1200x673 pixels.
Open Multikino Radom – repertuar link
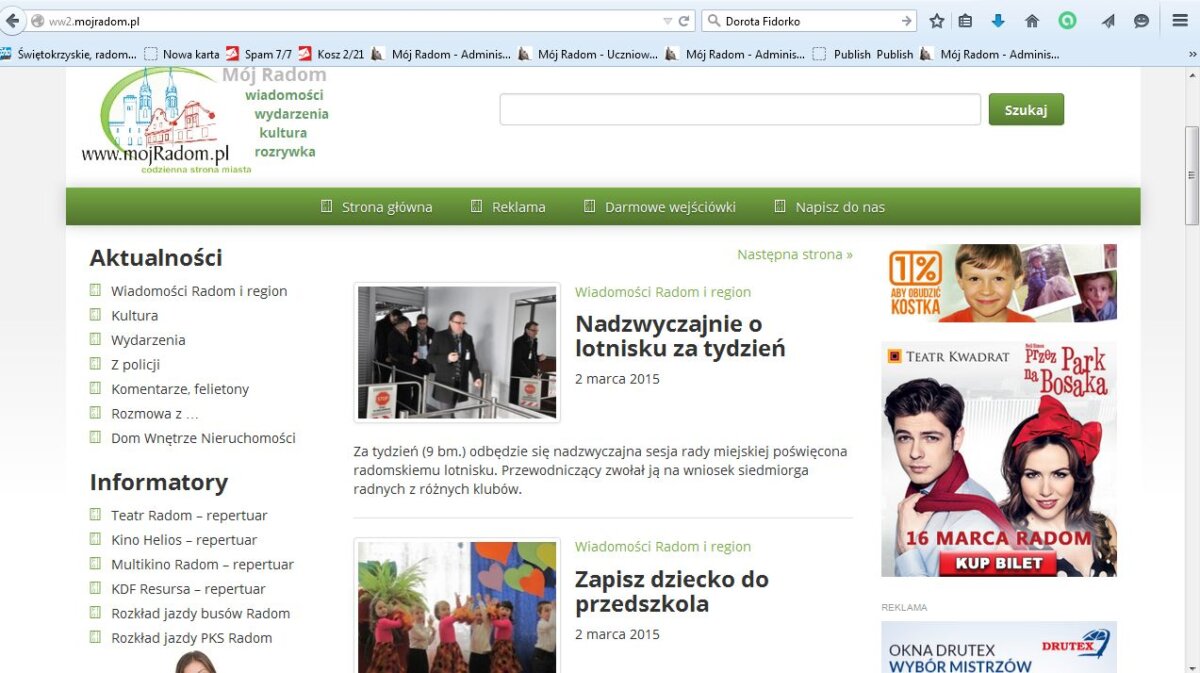click(202, 564)
